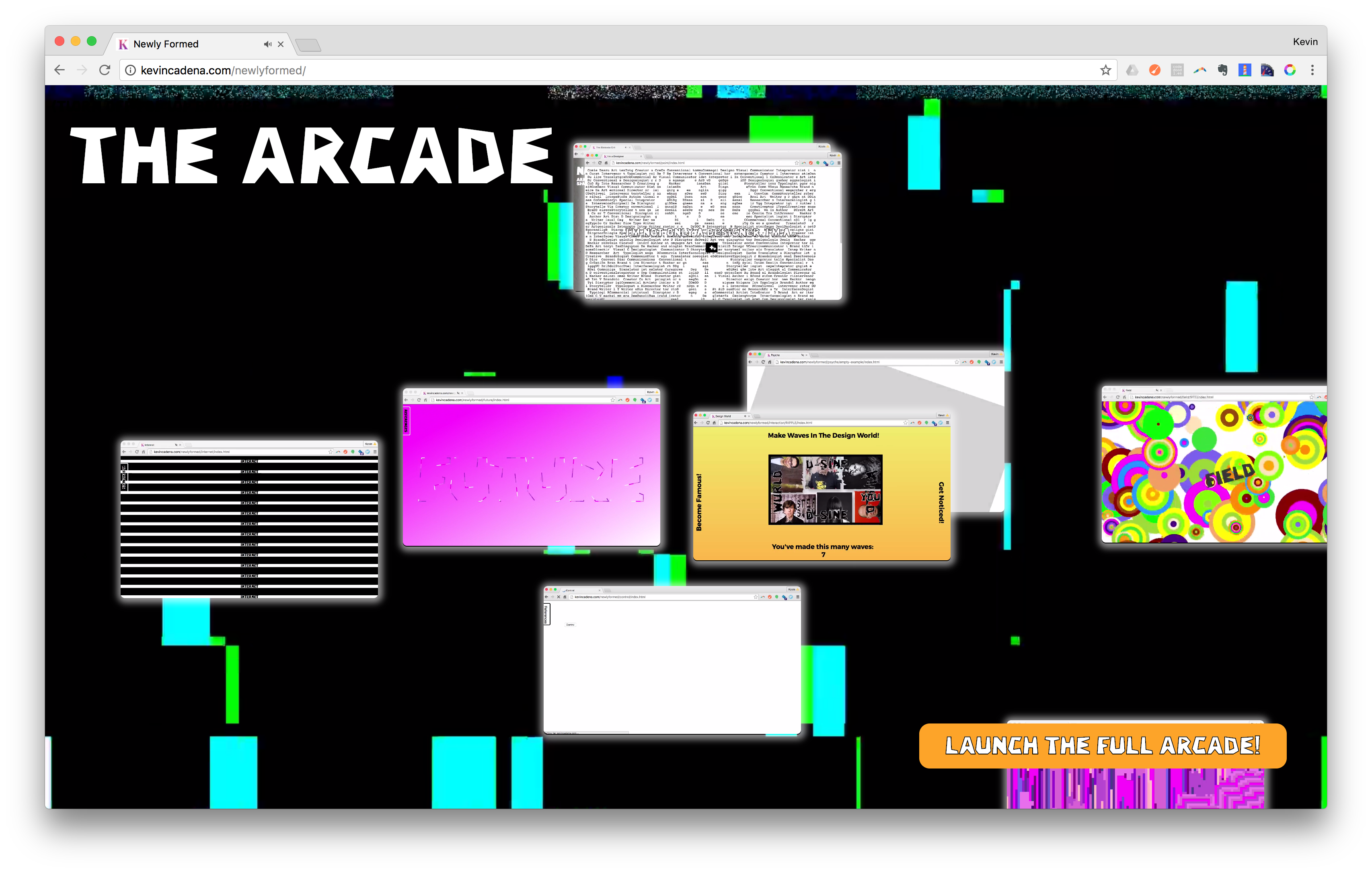
Task: Click the 'Get Noticed!' vertical text
Action: tap(941, 502)
